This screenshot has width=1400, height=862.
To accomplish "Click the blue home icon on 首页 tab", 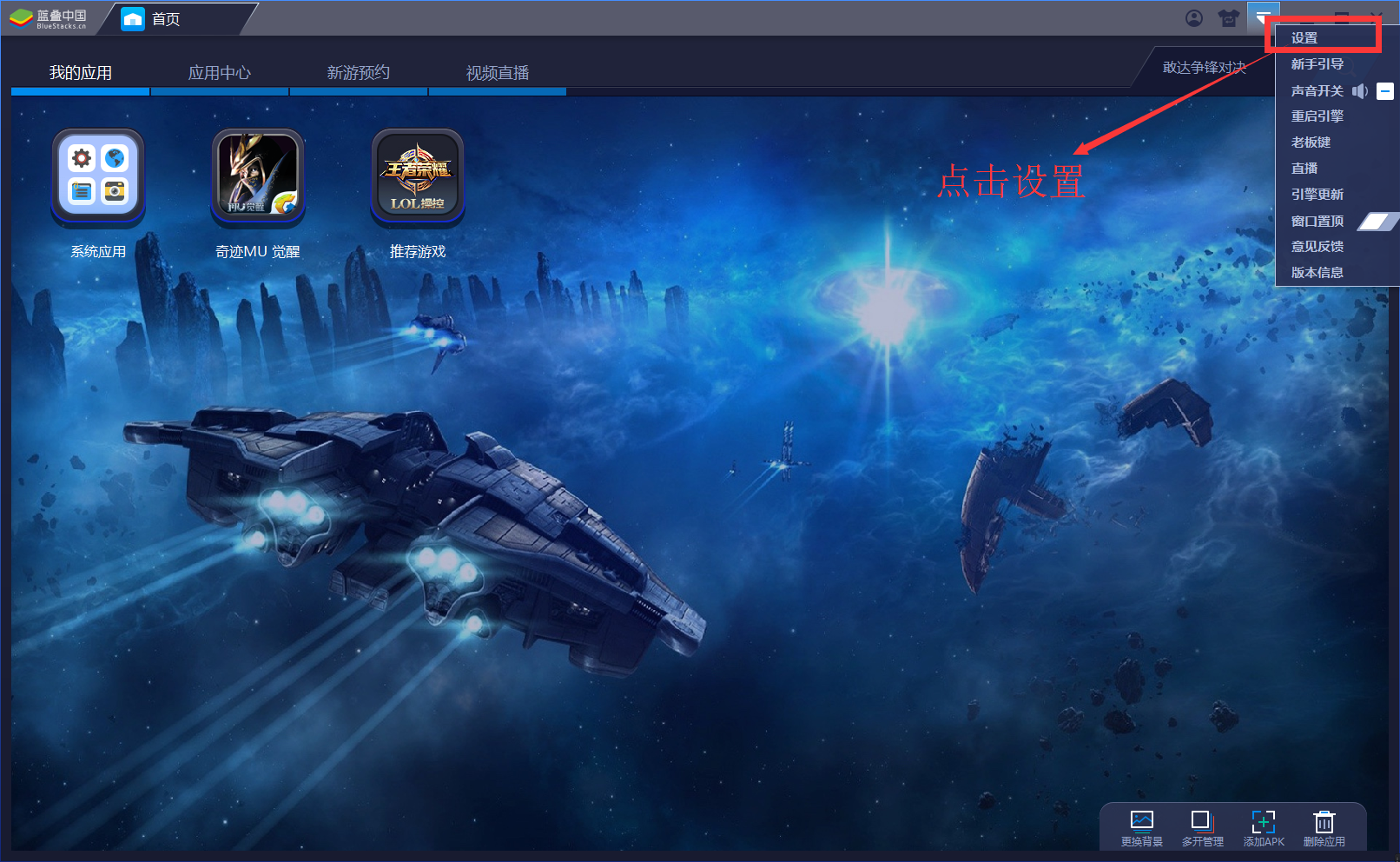I will point(133,18).
